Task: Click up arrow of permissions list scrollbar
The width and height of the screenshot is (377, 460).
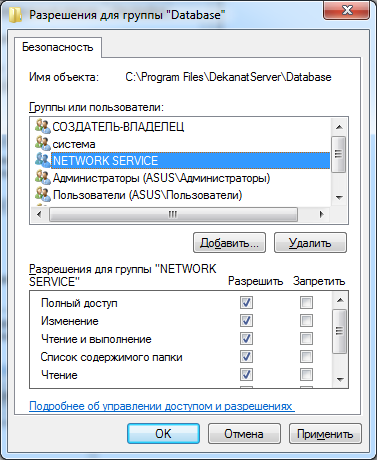Action: tap(340, 300)
